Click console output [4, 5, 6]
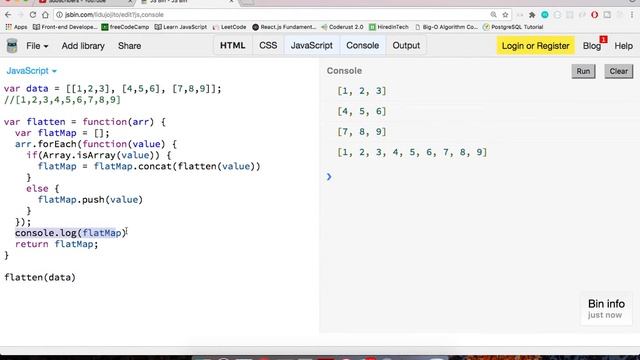Viewport: 640px width, 360px height. (362, 111)
